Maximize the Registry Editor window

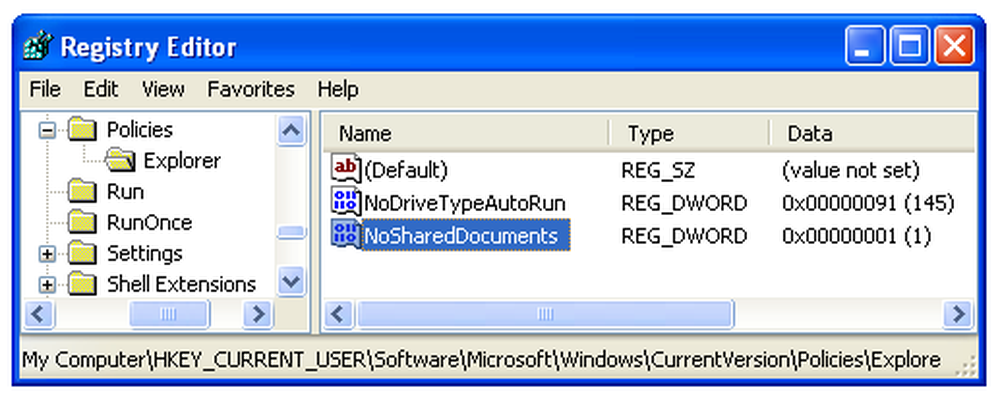click(x=909, y=47)
